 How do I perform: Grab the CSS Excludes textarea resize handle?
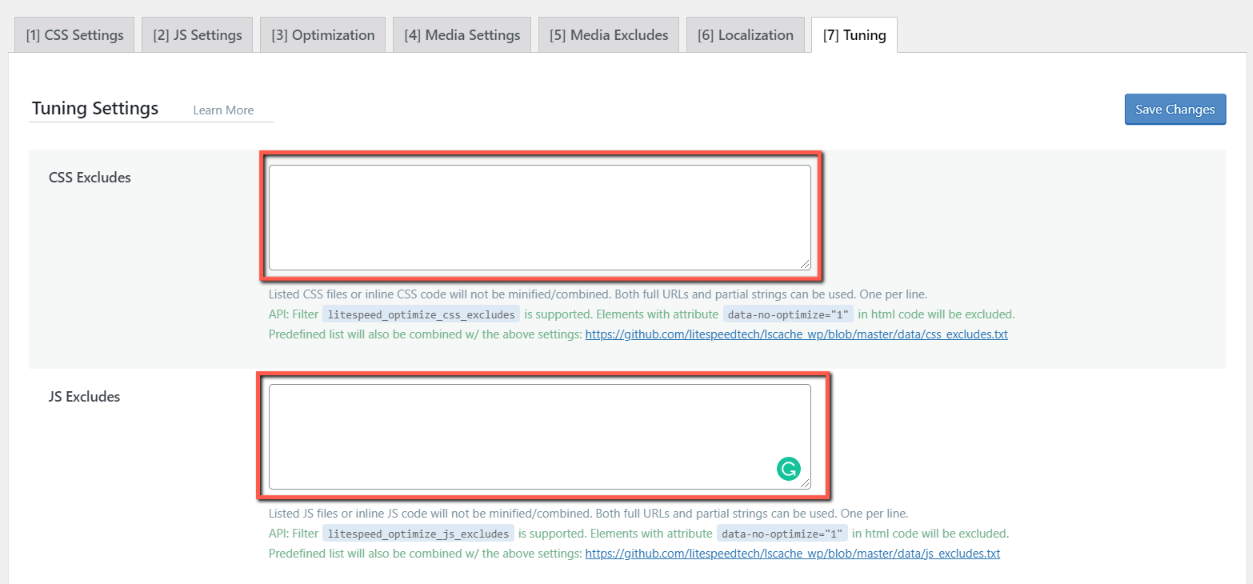804,263
